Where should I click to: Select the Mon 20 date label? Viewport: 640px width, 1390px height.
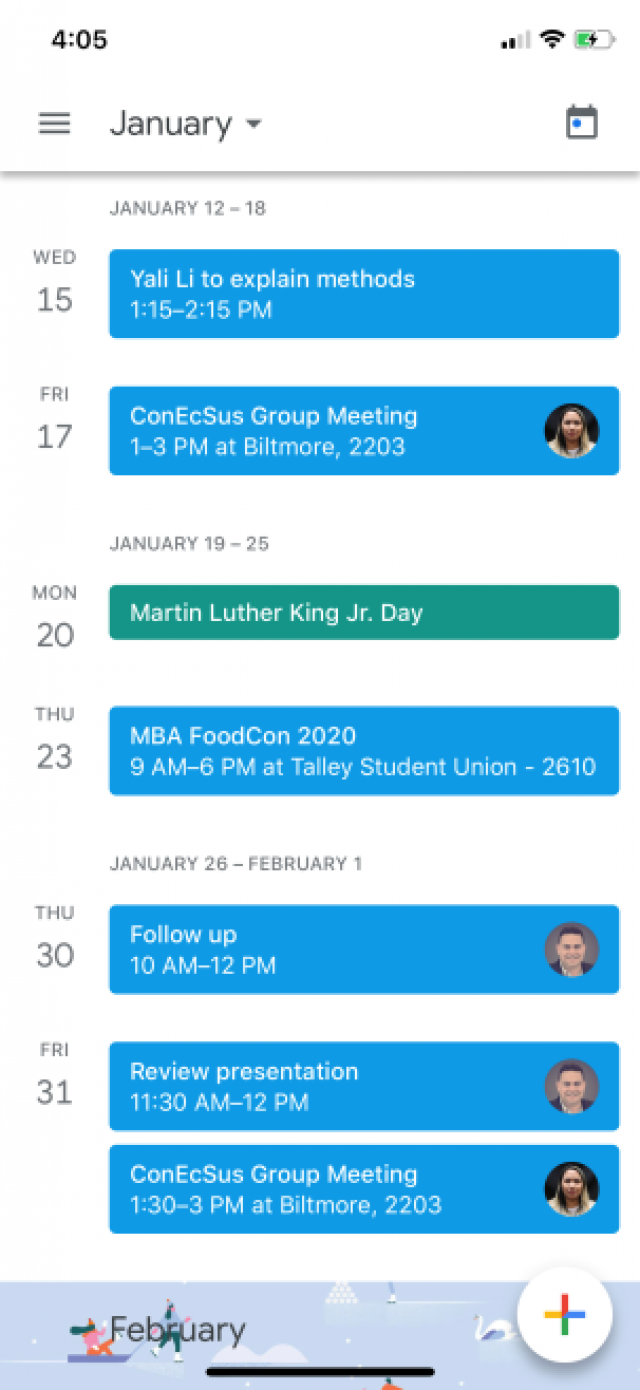tap(55, 618)
